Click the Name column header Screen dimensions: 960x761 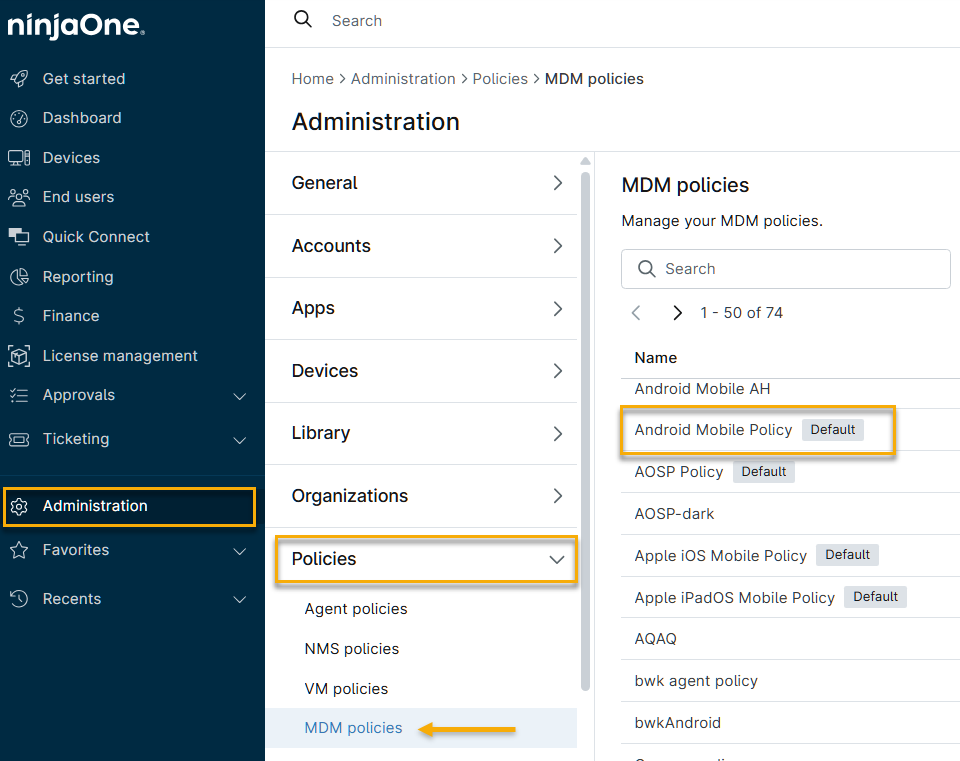[x=655, y=358]
